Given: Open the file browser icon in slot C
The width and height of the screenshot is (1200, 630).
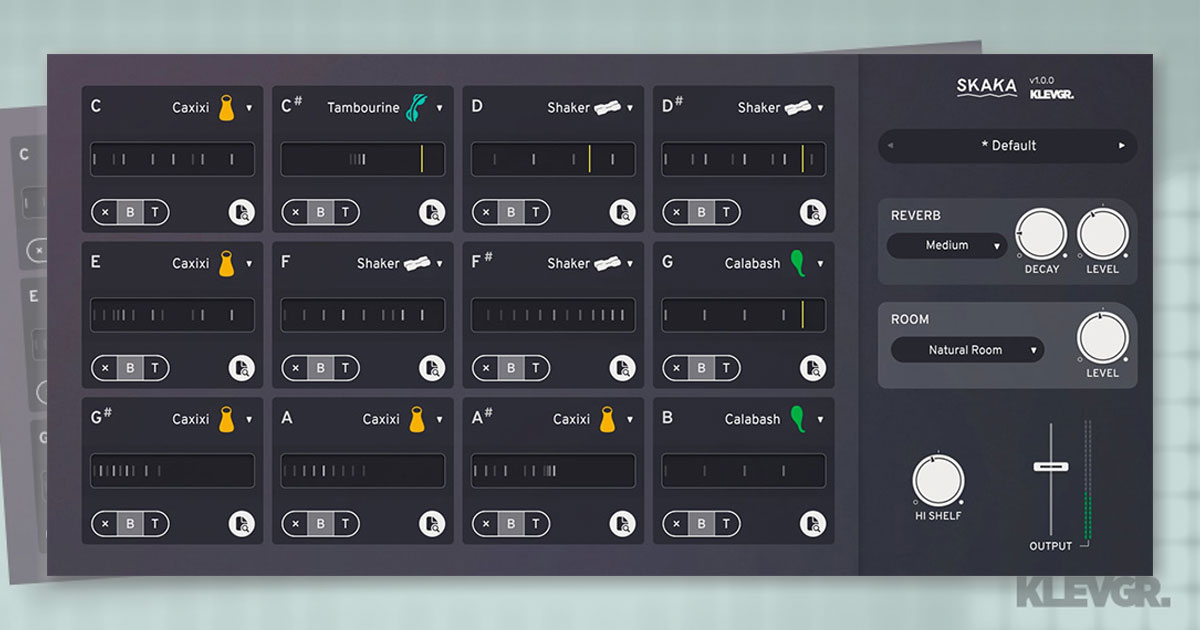Looking at the screenshot, I should (241, 212).
